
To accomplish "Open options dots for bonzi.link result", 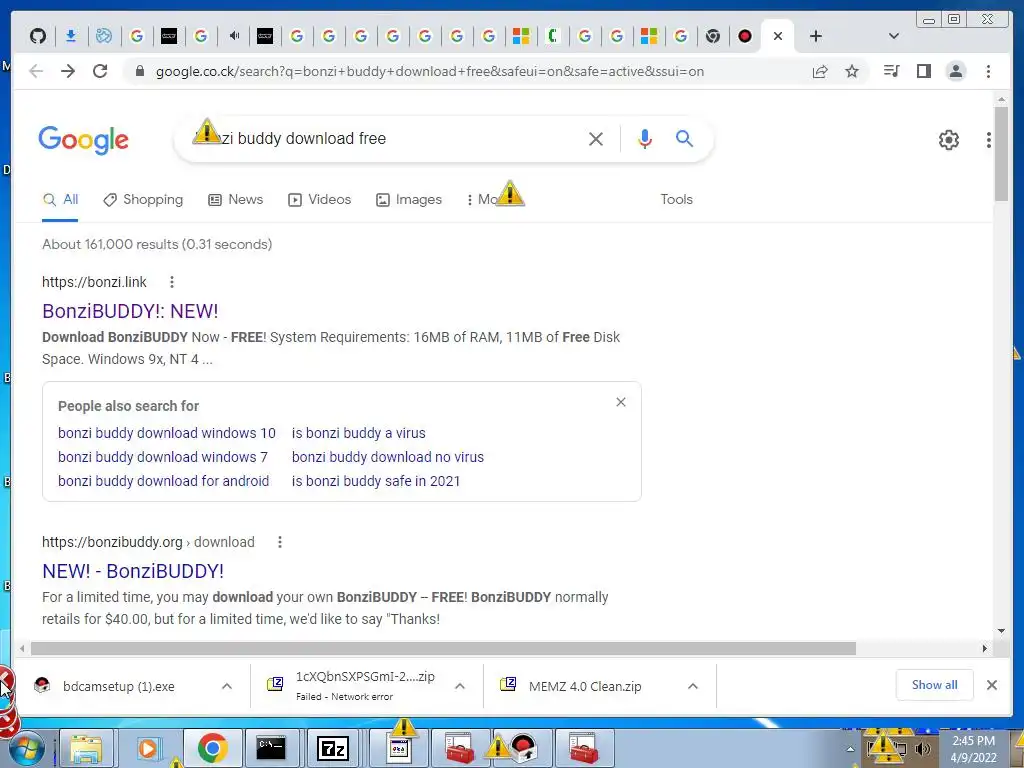I will click(x=172, y=282).
